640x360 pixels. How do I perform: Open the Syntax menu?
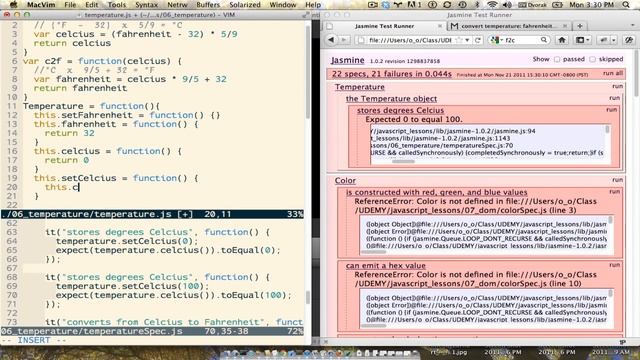click(147, 5)
